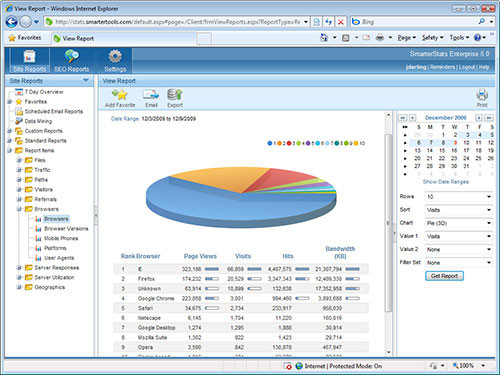
Task: Click the Home toolbar icon
Action: 324,38
